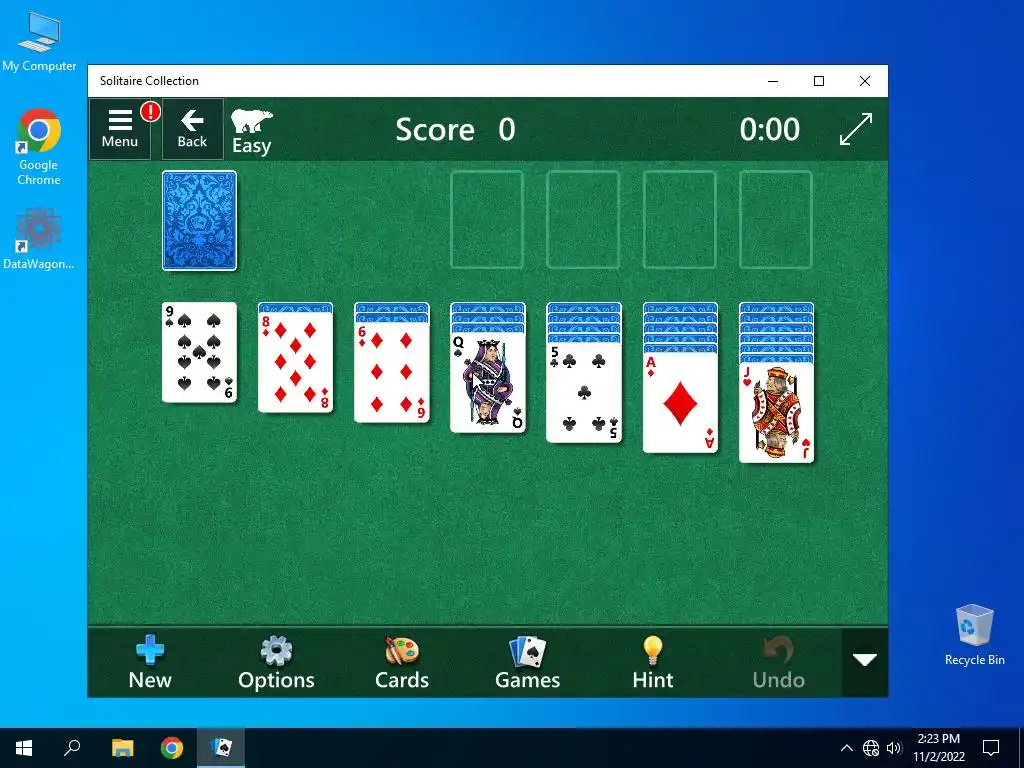The height and width of the screenshot is (768, 1024).
Task: Start a New game with plus icon
Action: pos(150,662)
